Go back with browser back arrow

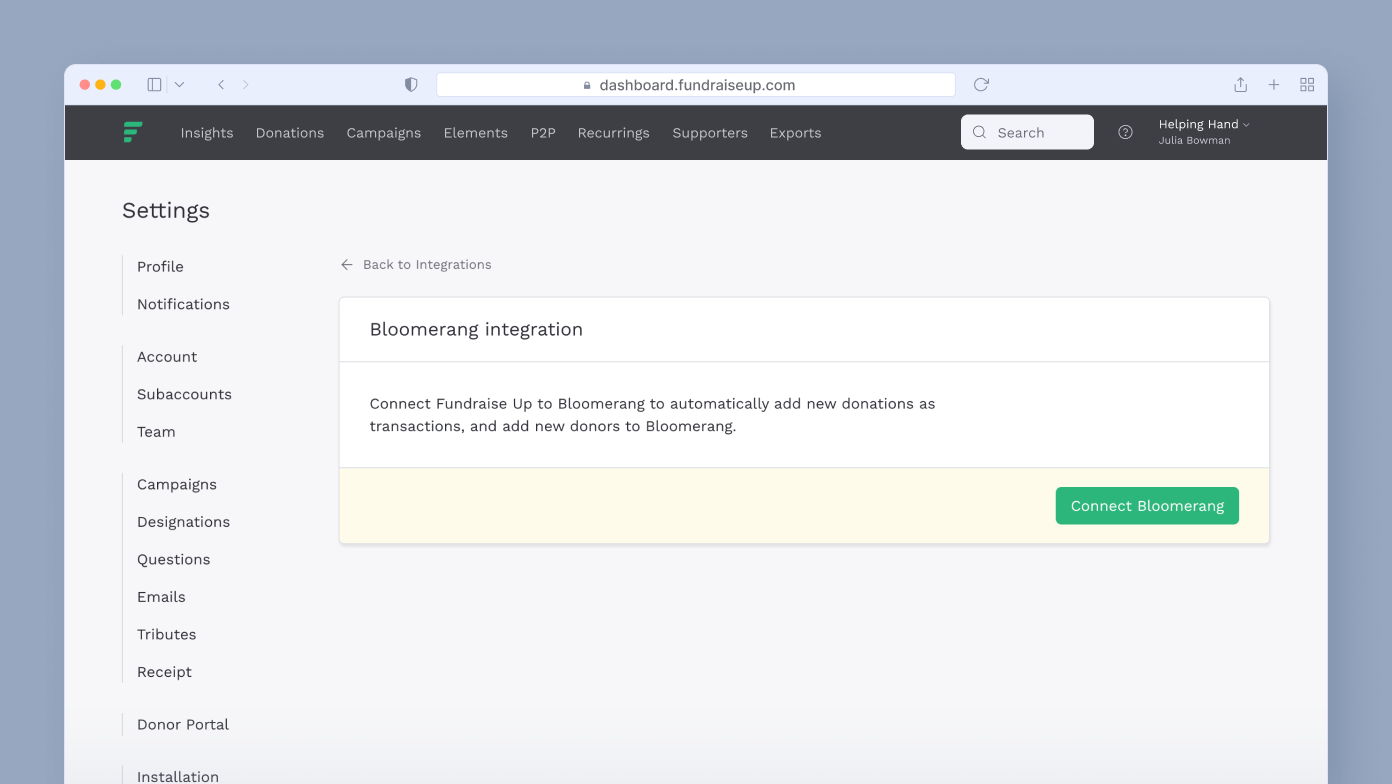pyautogui.click(x=221, y=85)
